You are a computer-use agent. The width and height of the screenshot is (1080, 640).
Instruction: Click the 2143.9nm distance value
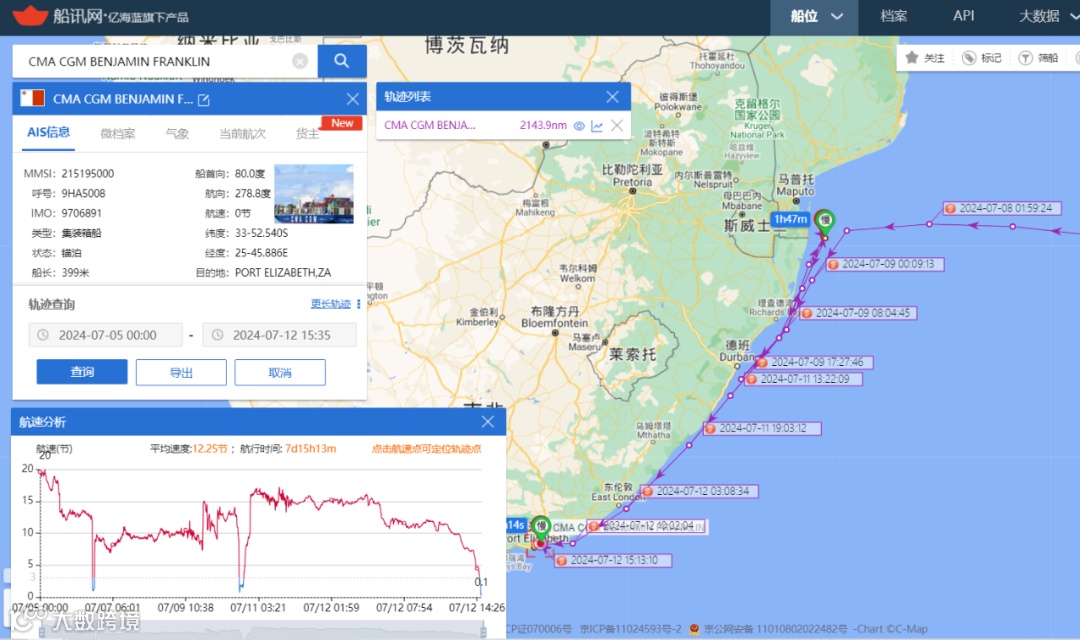click(543, 125)
